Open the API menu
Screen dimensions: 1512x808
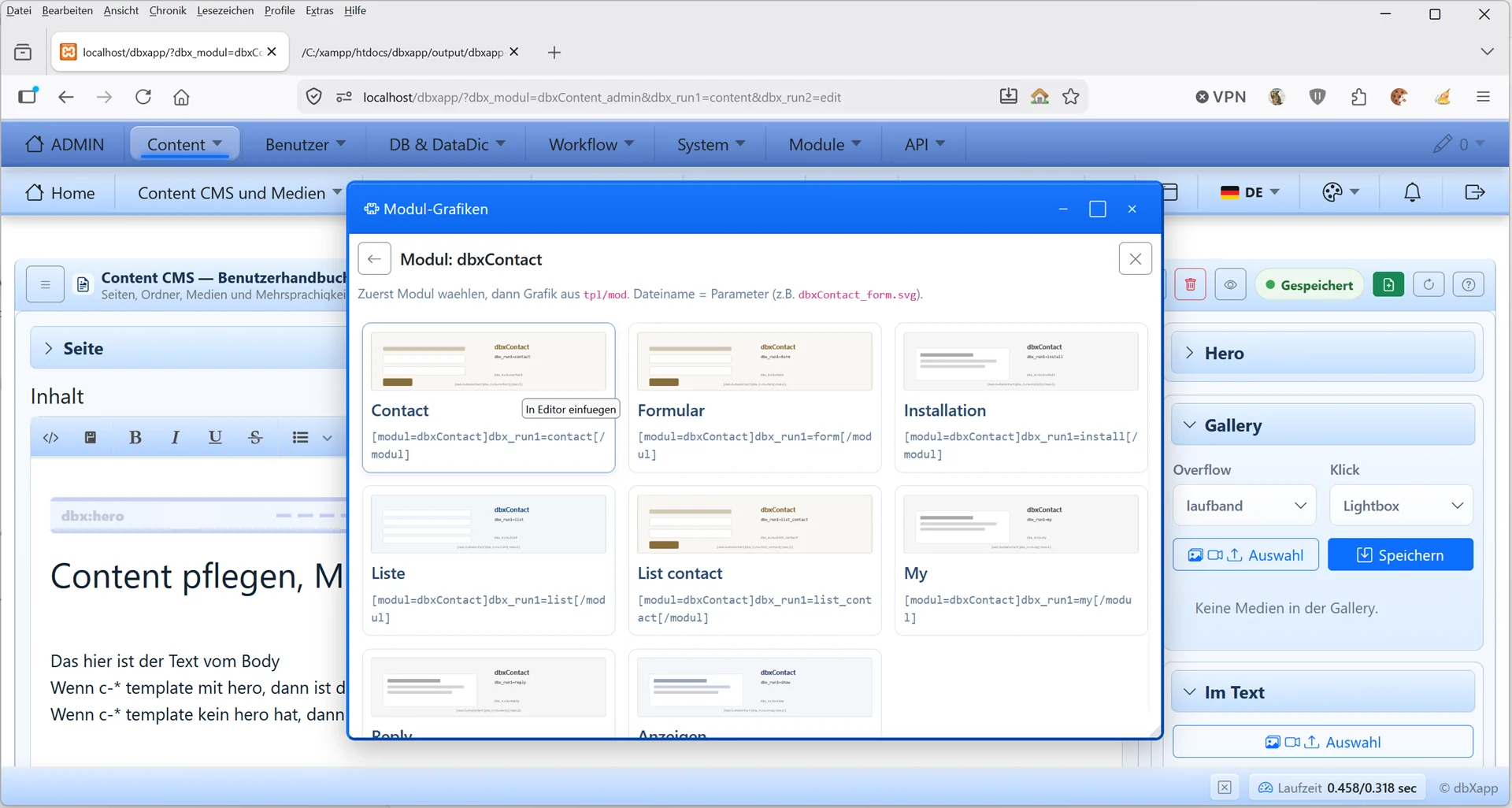[x=925, y=145]
